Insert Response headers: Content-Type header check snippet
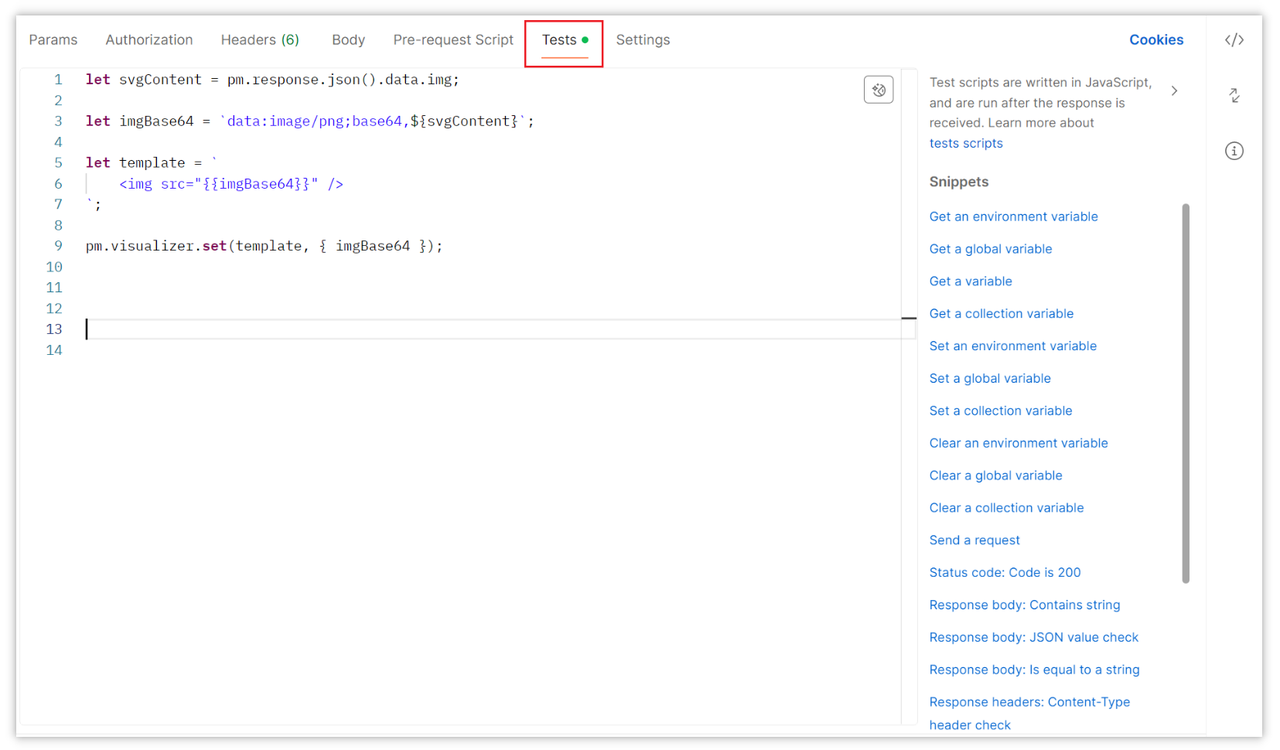This screenshot has width=1280, height=750. tap(1029, 713)
